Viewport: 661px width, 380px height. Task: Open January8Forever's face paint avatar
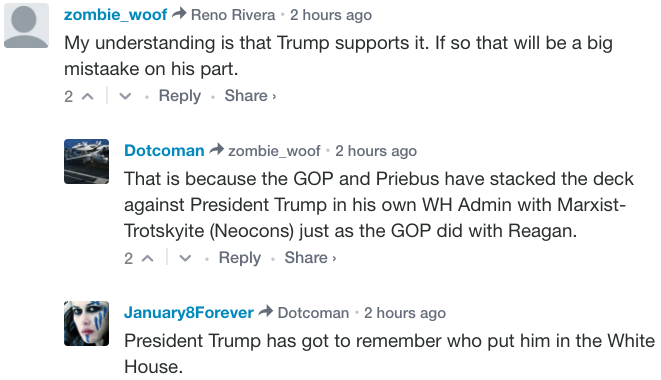86,323
